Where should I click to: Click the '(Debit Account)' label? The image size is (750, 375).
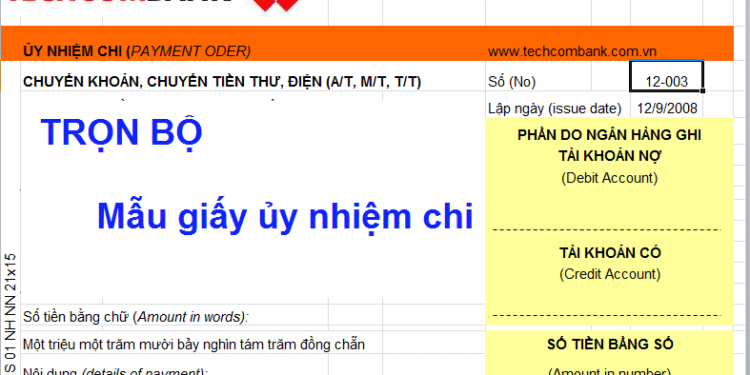coord(609,178)
